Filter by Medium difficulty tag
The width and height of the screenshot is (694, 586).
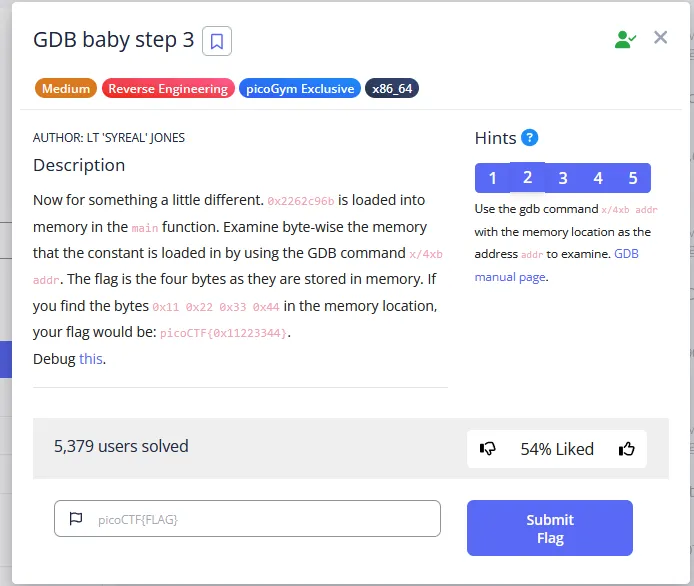click(x=66, y=88)
